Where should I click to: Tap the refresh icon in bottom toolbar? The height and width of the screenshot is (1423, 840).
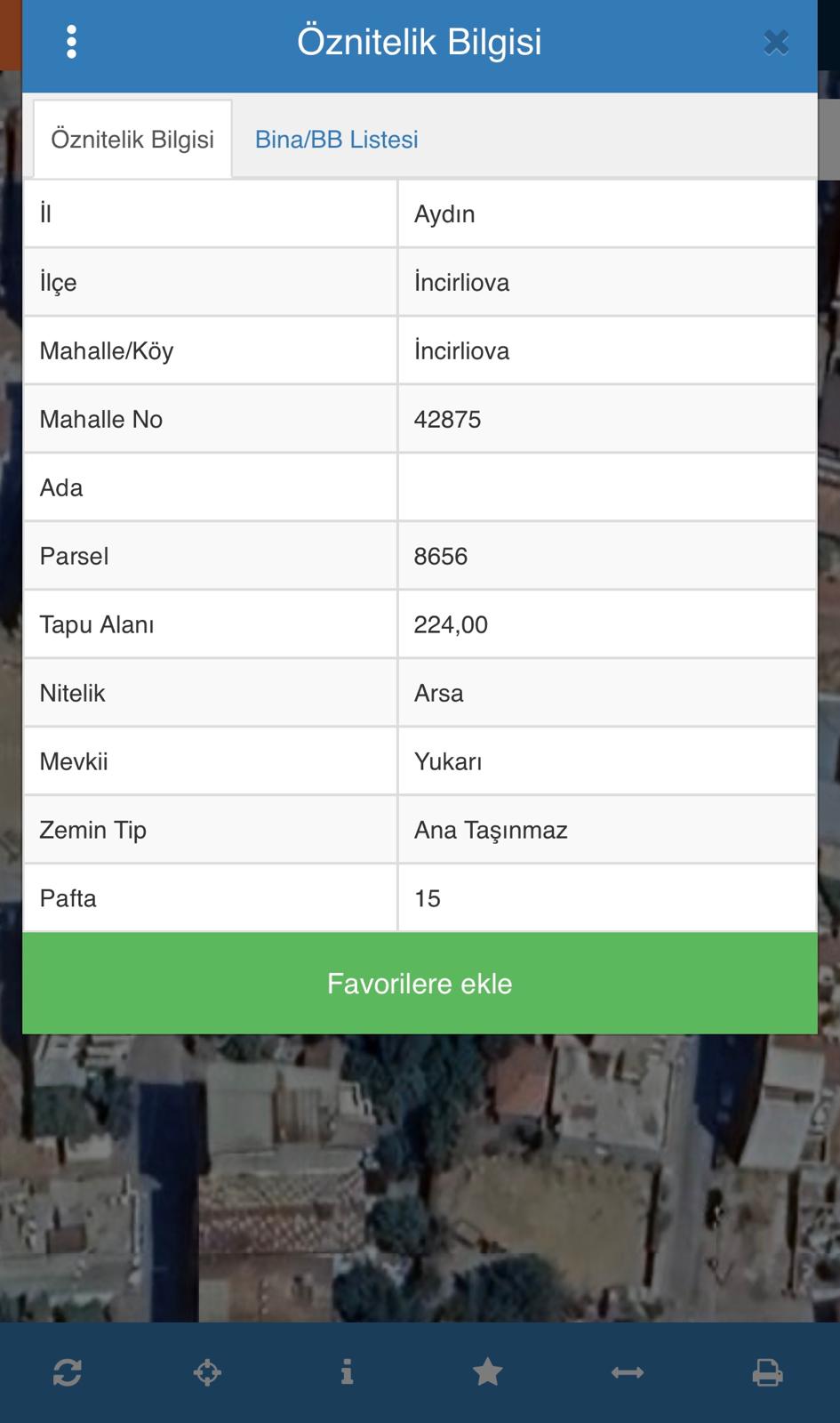pyautogui.click(x=68, y=1372)
